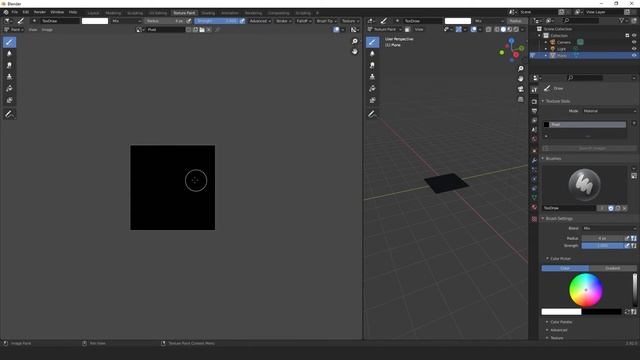Choose the Clone tool in the 3D viewport
Screen dimensions: 640x360
pos(372,77)
